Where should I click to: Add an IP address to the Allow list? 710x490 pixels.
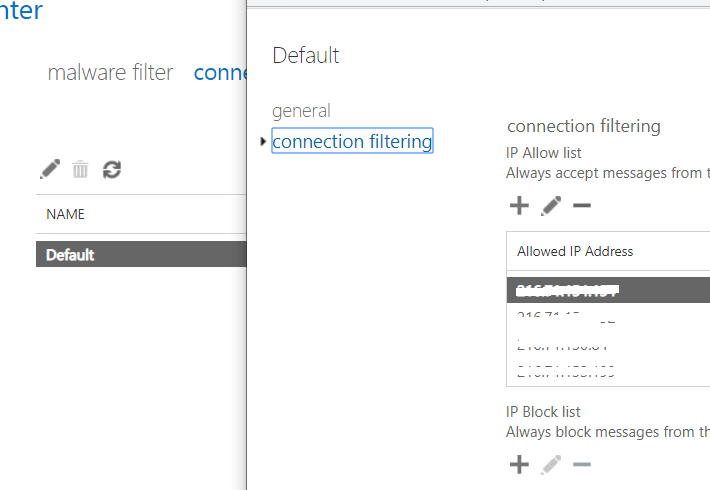tap(519, 206)
